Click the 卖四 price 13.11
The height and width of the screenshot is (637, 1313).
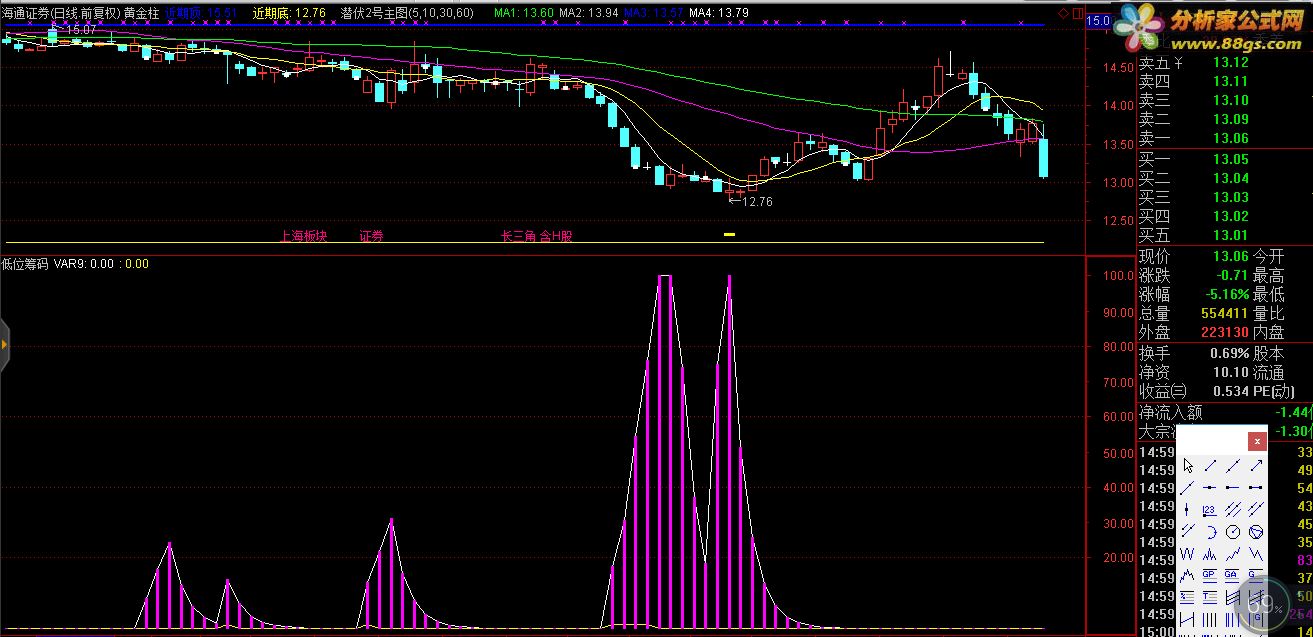[x=1230, y=81]
